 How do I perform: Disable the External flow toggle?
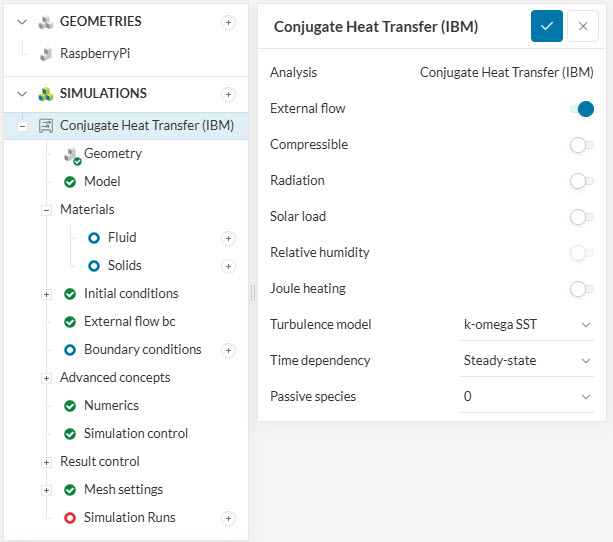coord(582,109)
